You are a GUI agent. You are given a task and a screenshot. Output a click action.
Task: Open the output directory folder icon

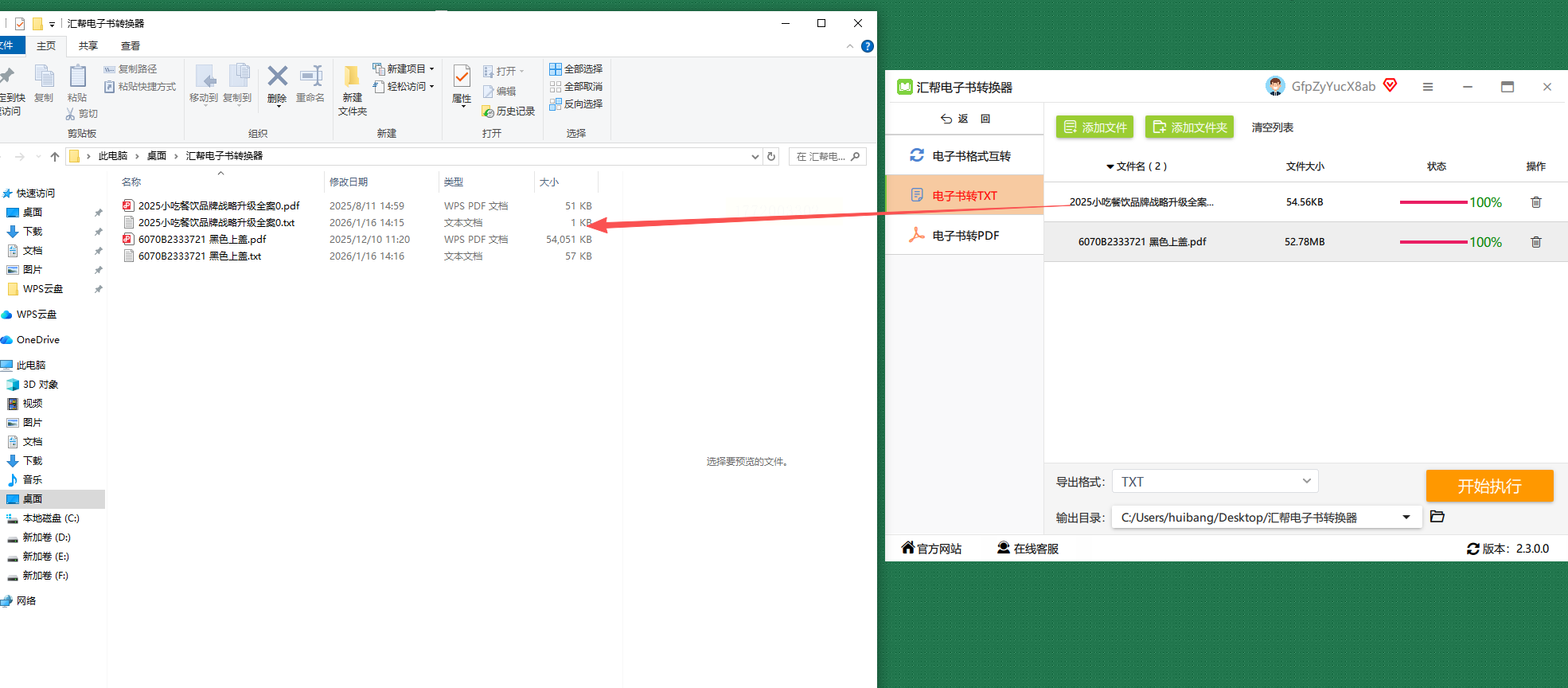tap(1437, 517)
